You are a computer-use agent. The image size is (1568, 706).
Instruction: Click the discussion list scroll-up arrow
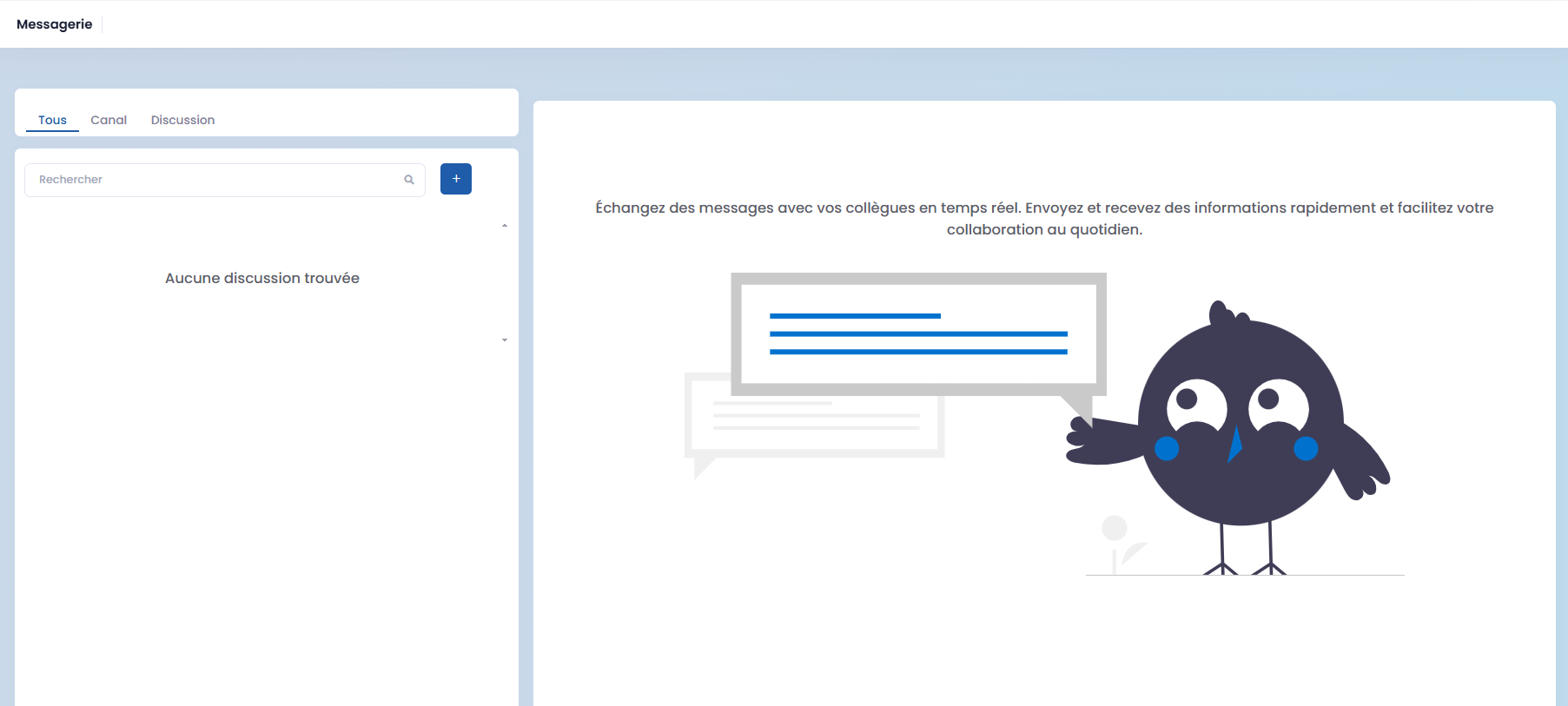click(505, 226)
